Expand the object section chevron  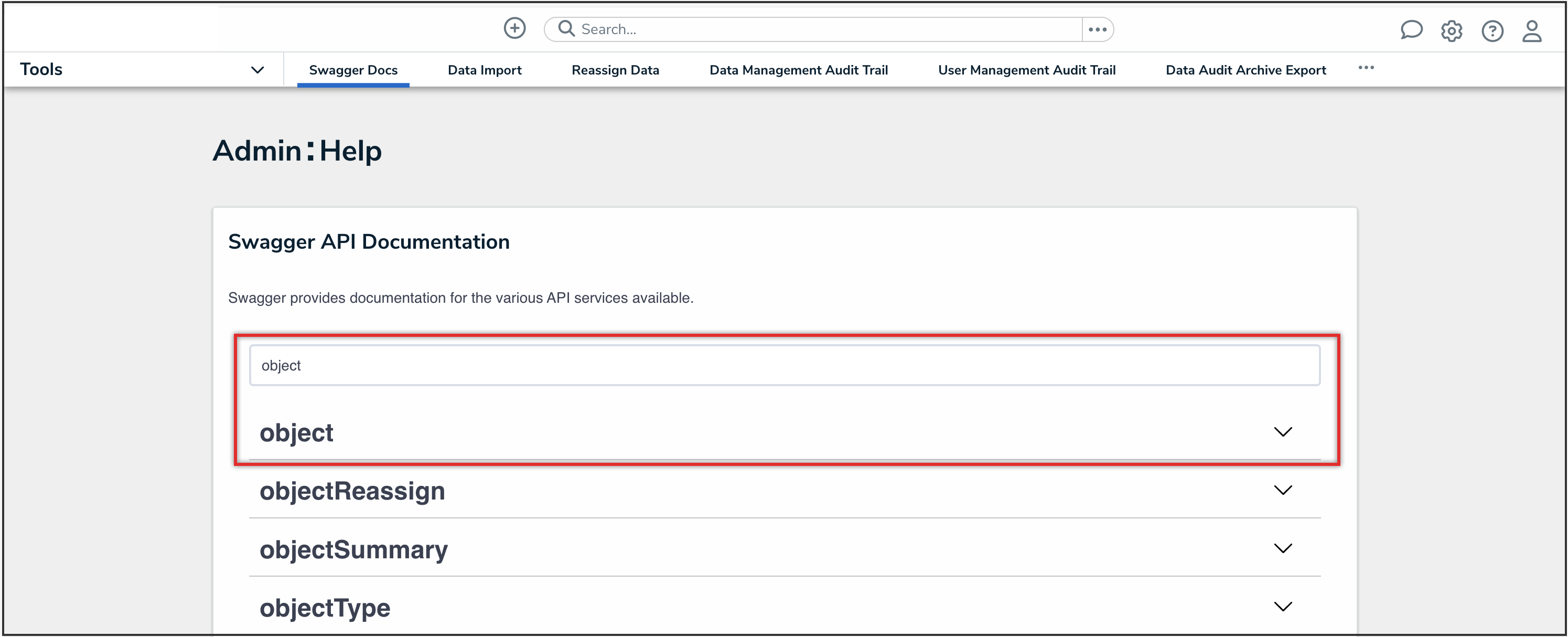pyautogui.click(x=1283, y=432)
